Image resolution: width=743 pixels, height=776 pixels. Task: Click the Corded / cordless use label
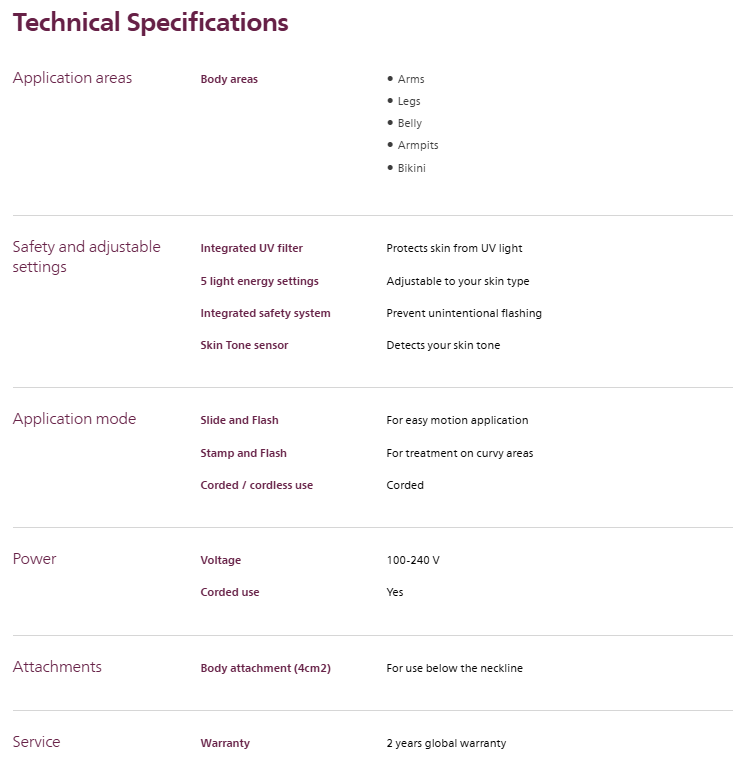(x=256, y=485)
